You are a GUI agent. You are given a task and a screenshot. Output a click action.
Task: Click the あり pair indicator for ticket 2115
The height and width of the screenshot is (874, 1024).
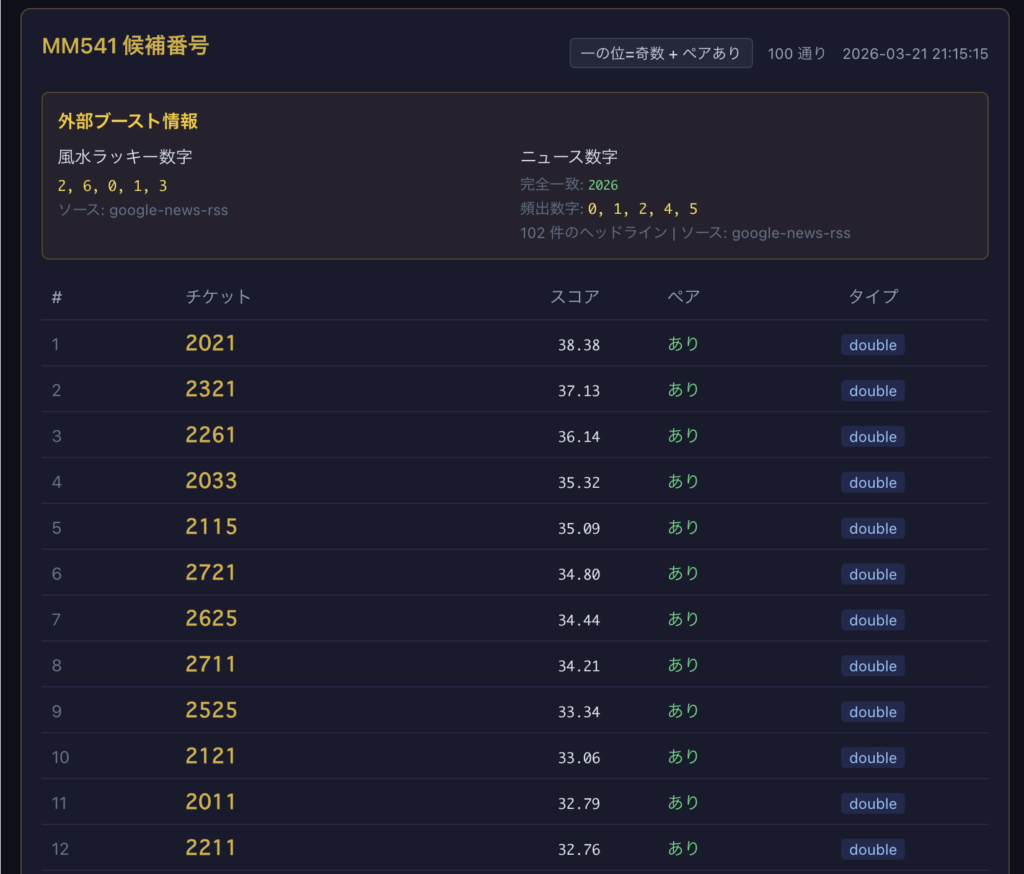(x=683, y=528)
